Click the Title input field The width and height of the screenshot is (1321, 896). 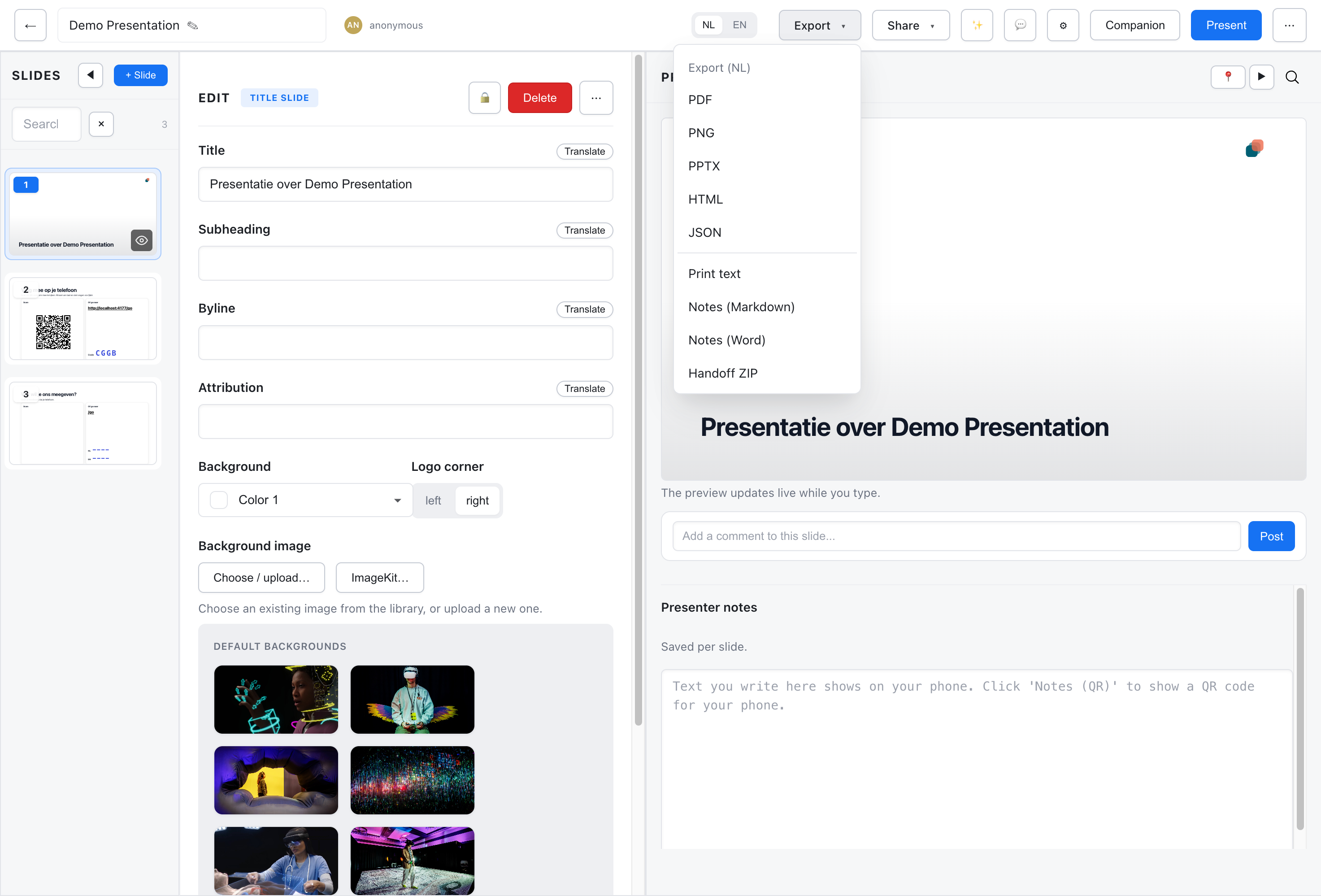click(405, 184)
